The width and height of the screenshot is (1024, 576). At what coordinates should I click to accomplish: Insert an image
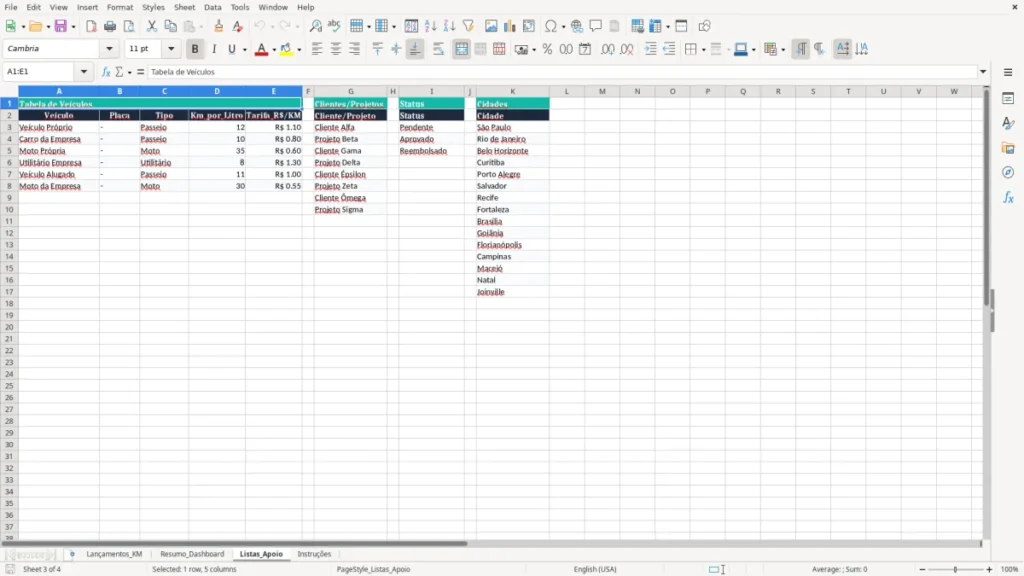(491, 26)
